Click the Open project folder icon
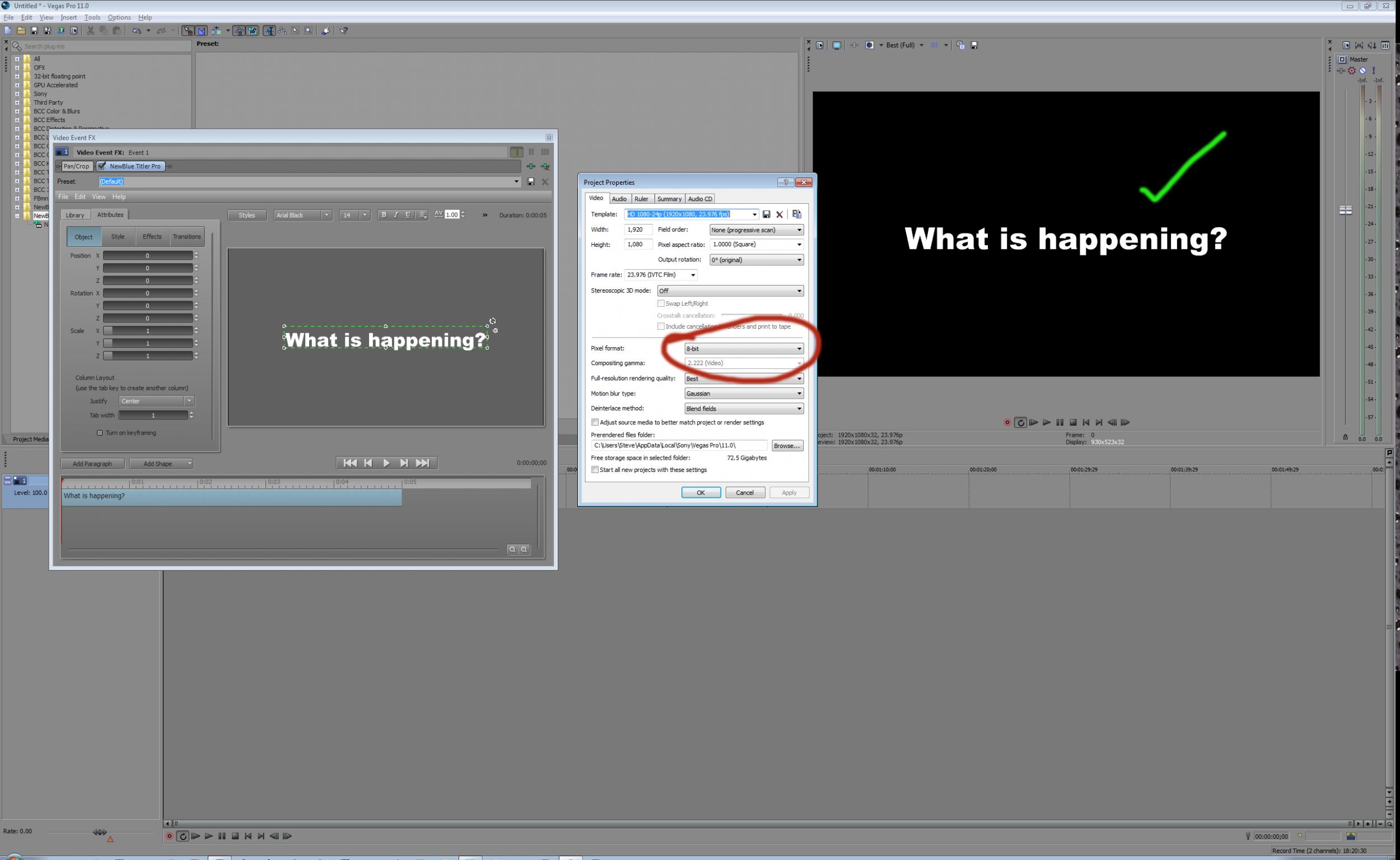1400x860 pixels. 21,31
